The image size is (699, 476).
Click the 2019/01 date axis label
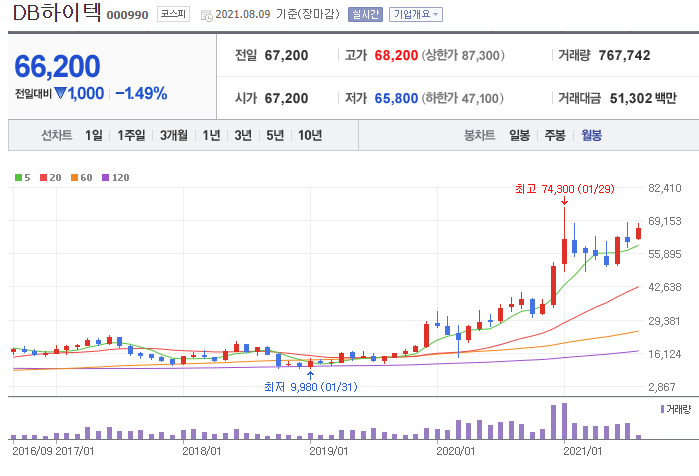click(329, 451)
